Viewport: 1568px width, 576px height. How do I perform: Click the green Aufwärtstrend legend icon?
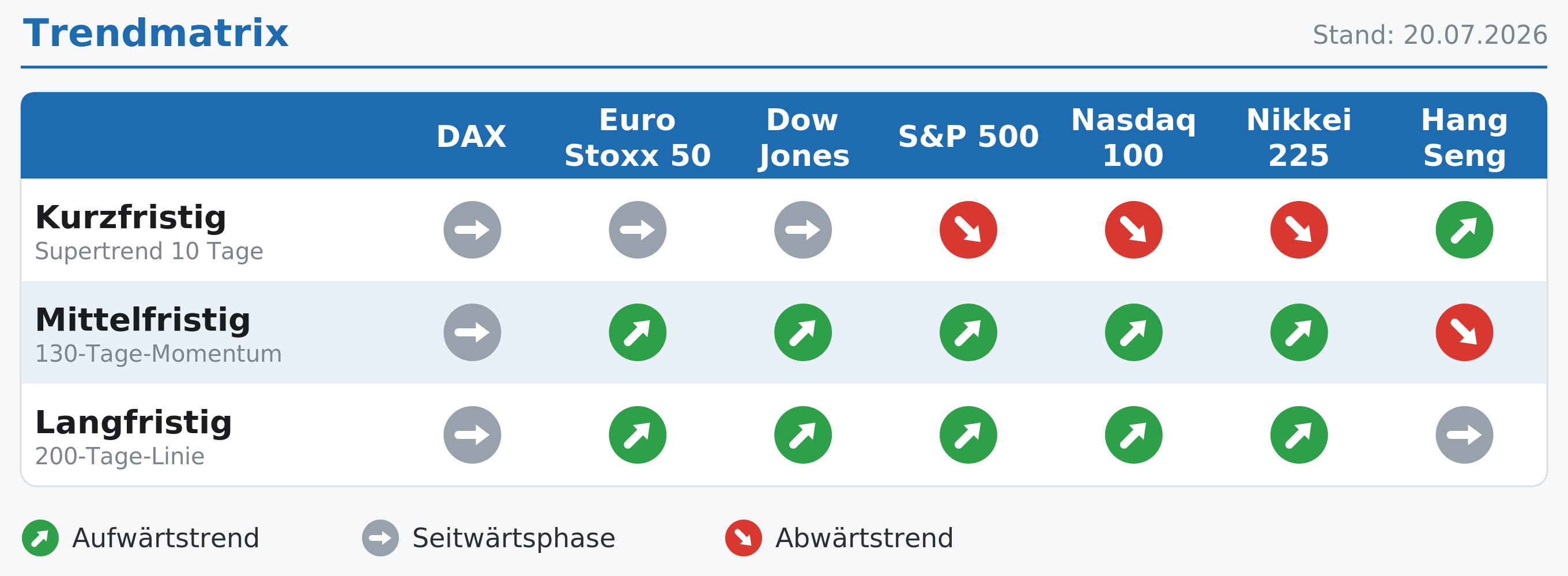coord(40,537)
